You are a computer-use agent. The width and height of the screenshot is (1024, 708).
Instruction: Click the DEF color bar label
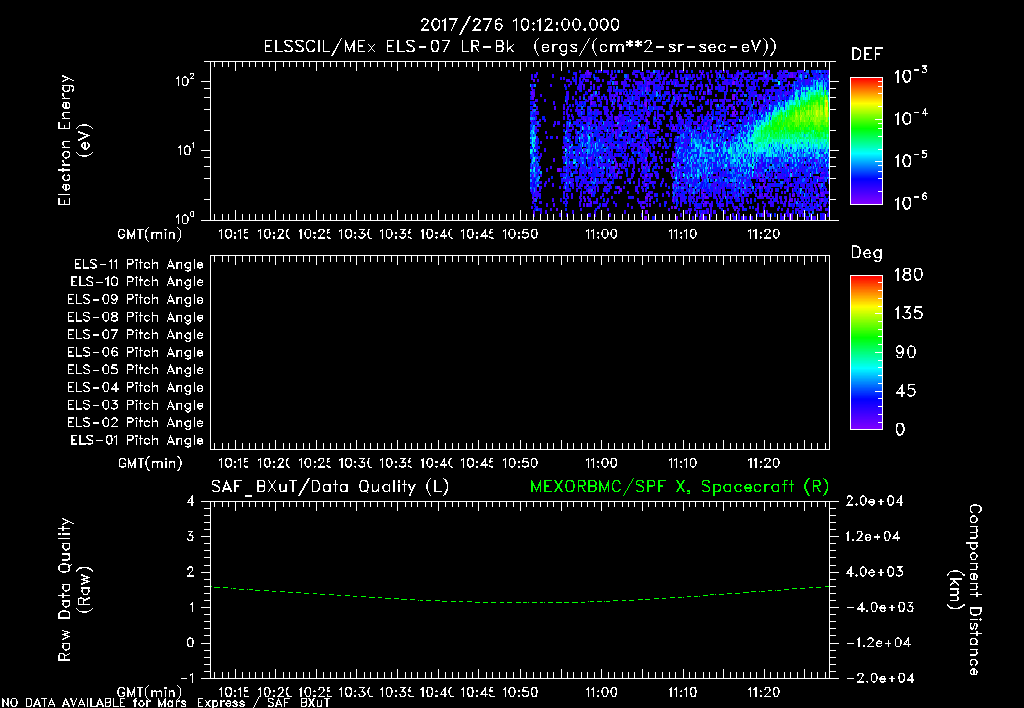coord(866,54)
